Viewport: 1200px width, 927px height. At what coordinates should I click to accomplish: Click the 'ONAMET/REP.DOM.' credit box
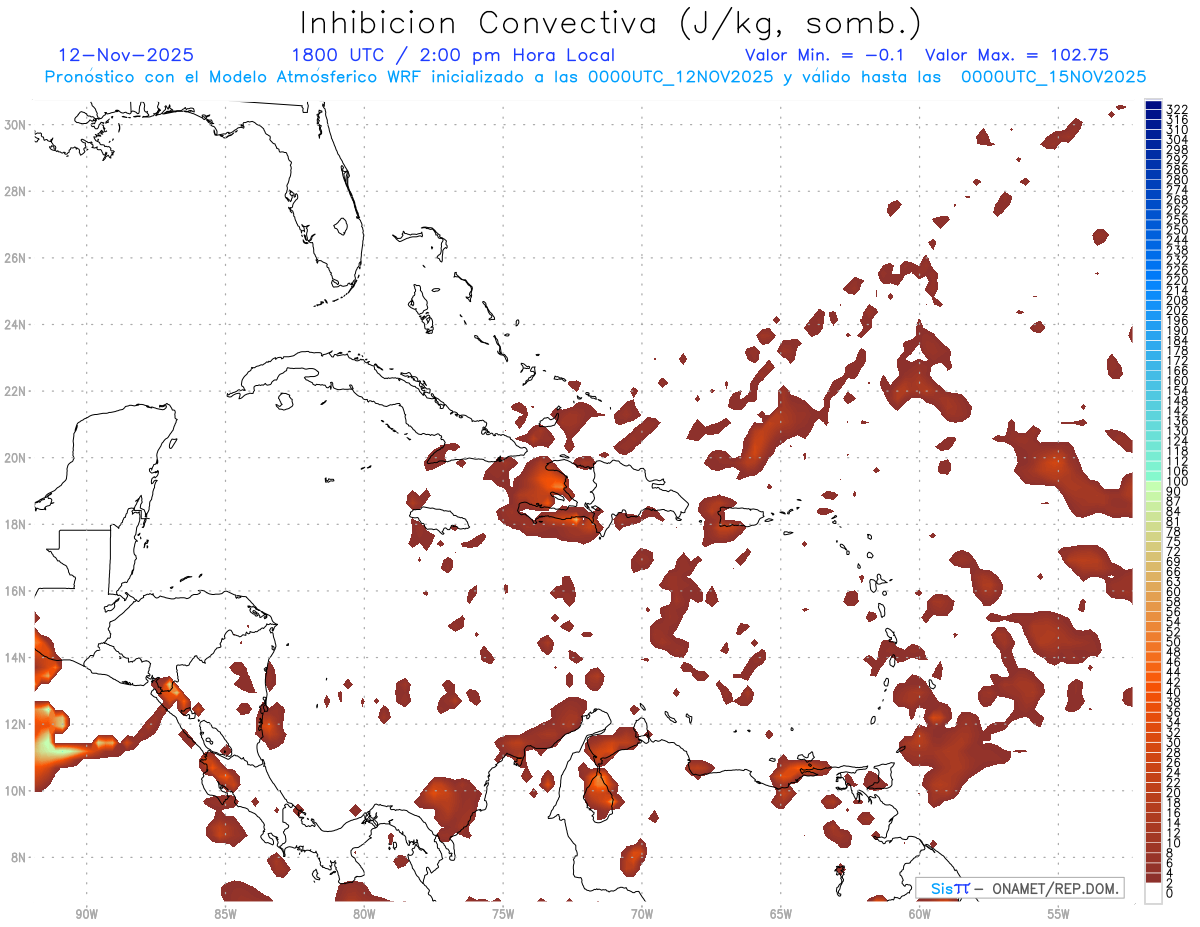coord(1019,889)
